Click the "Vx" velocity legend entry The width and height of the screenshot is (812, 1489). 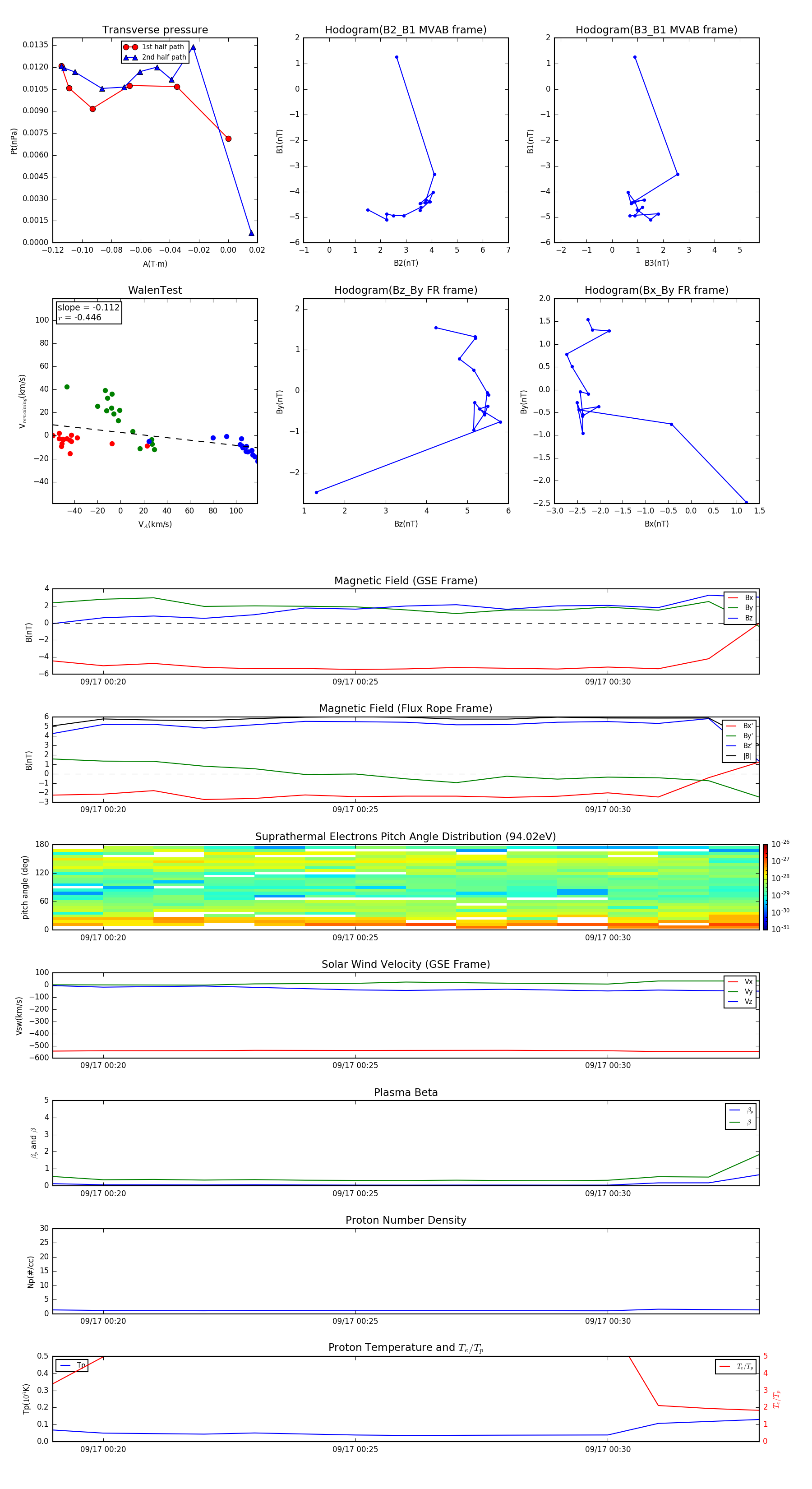(x=740, y=981)
